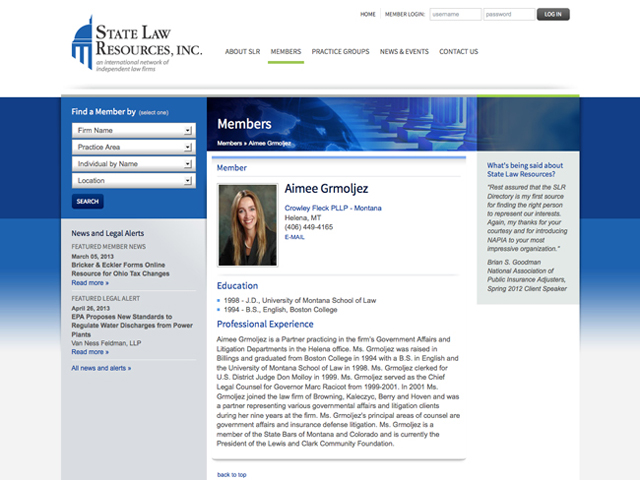Image resolution: width=640 pixels, height=480 pixels.
Task: Expand the Firm Name dropdown
Action: [x=134, y=130]
